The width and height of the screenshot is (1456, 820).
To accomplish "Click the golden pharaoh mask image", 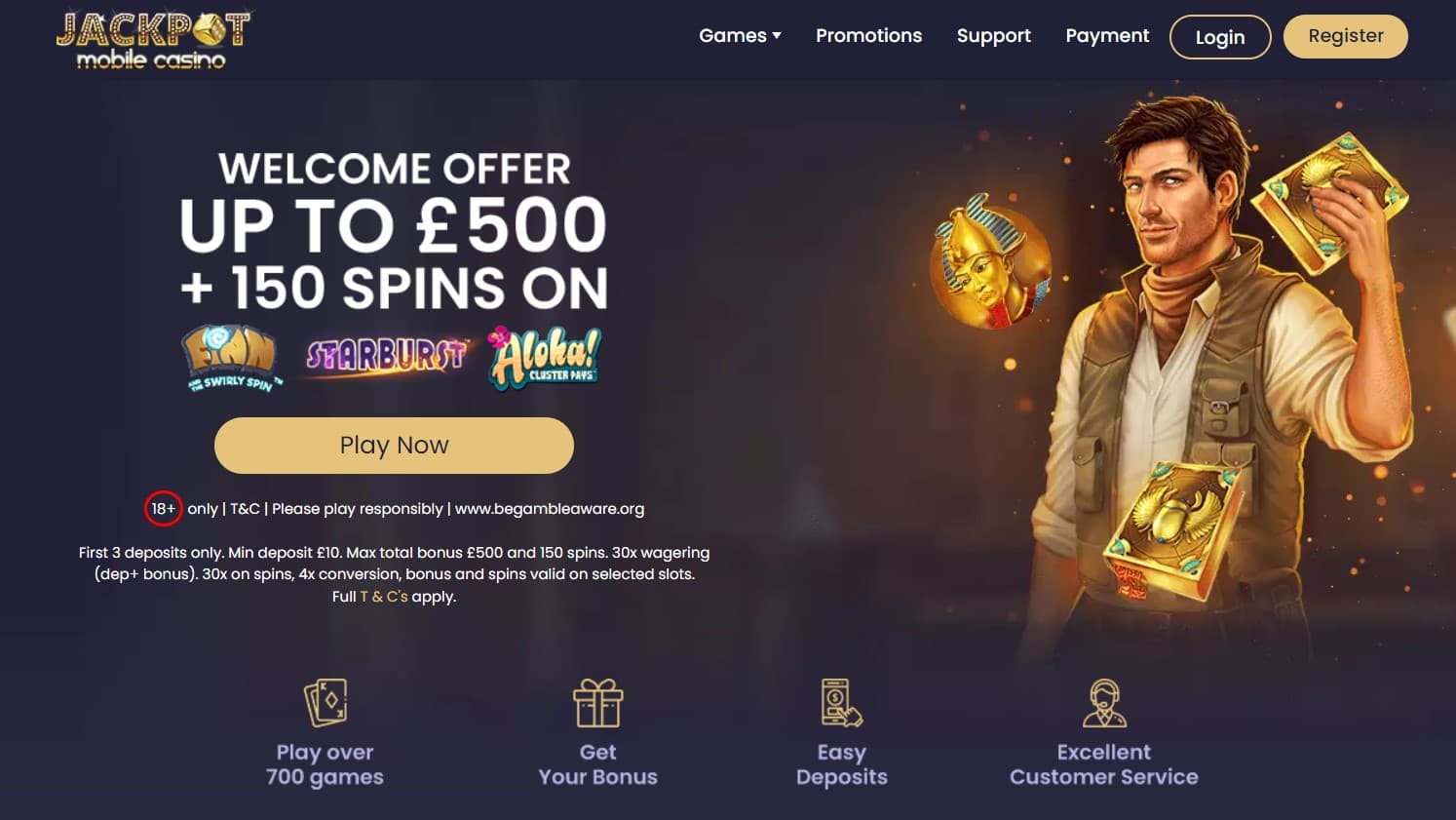I will [990, 260].
